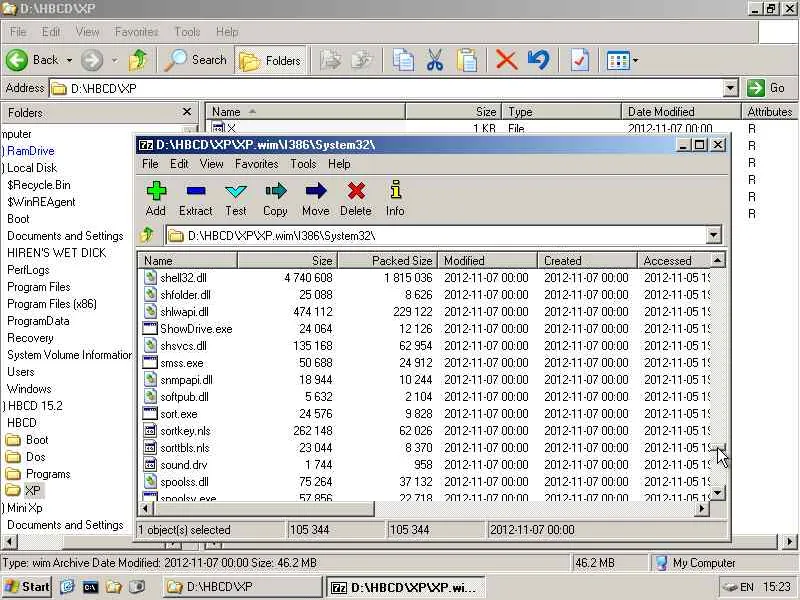The image size is (800, 600).
Task: Toggle the Folders pane button in Explorer
Action: coord(270,60)
